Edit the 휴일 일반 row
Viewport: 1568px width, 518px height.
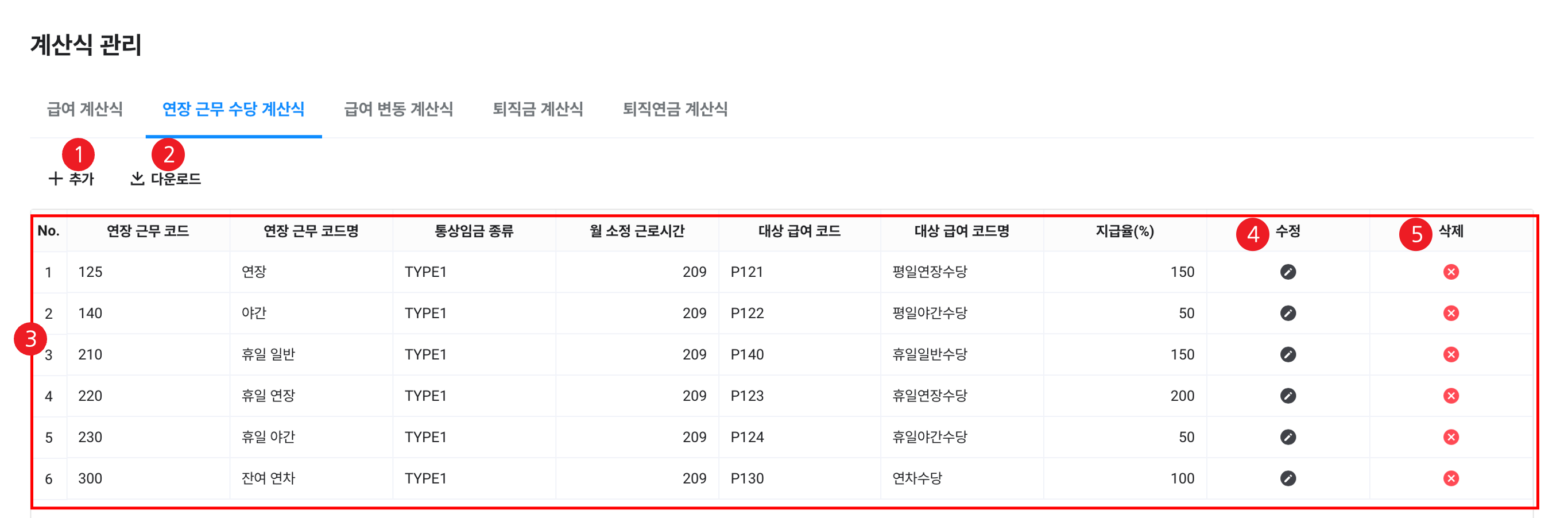tap(1287, 354)
